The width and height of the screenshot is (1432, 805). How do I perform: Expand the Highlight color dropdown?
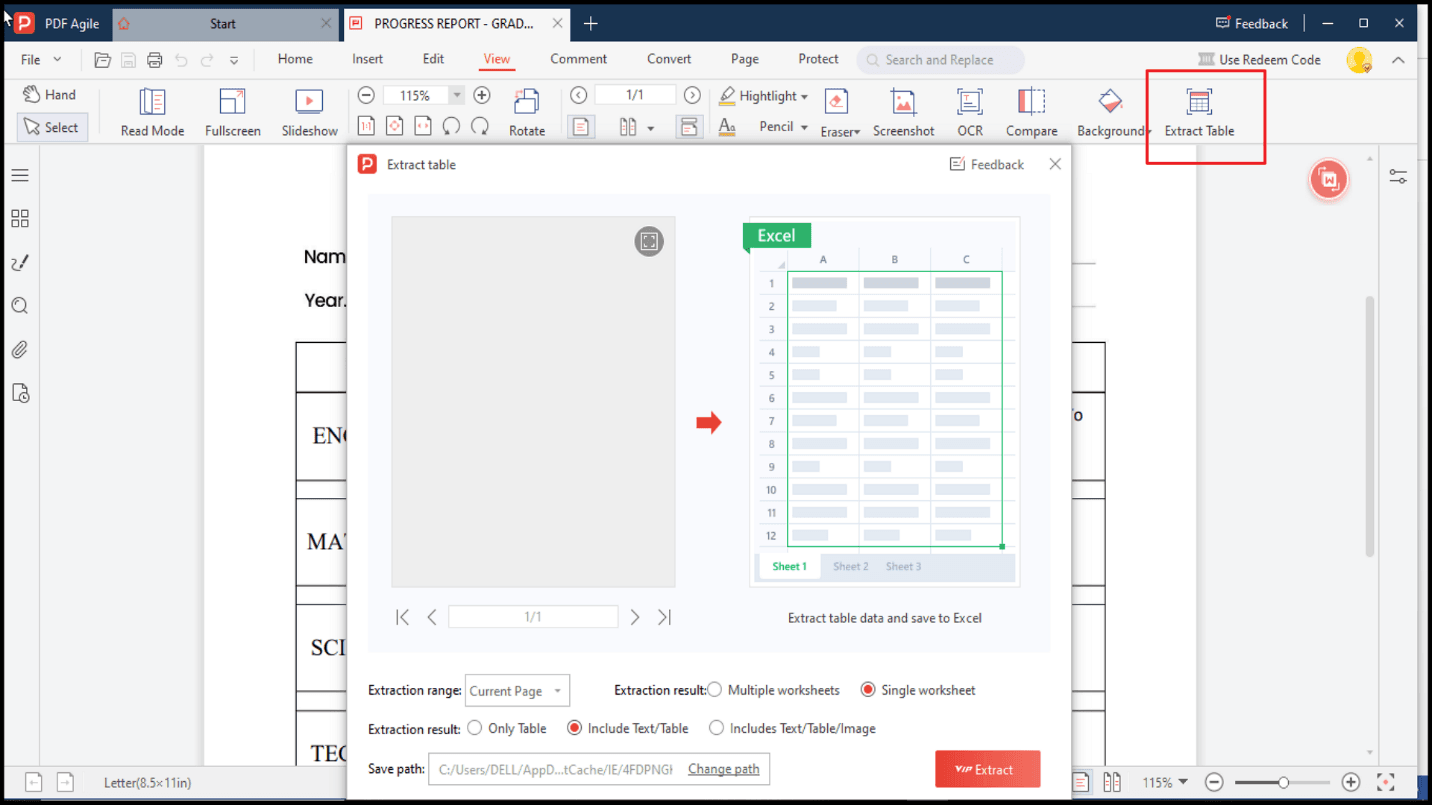[804, 97]
